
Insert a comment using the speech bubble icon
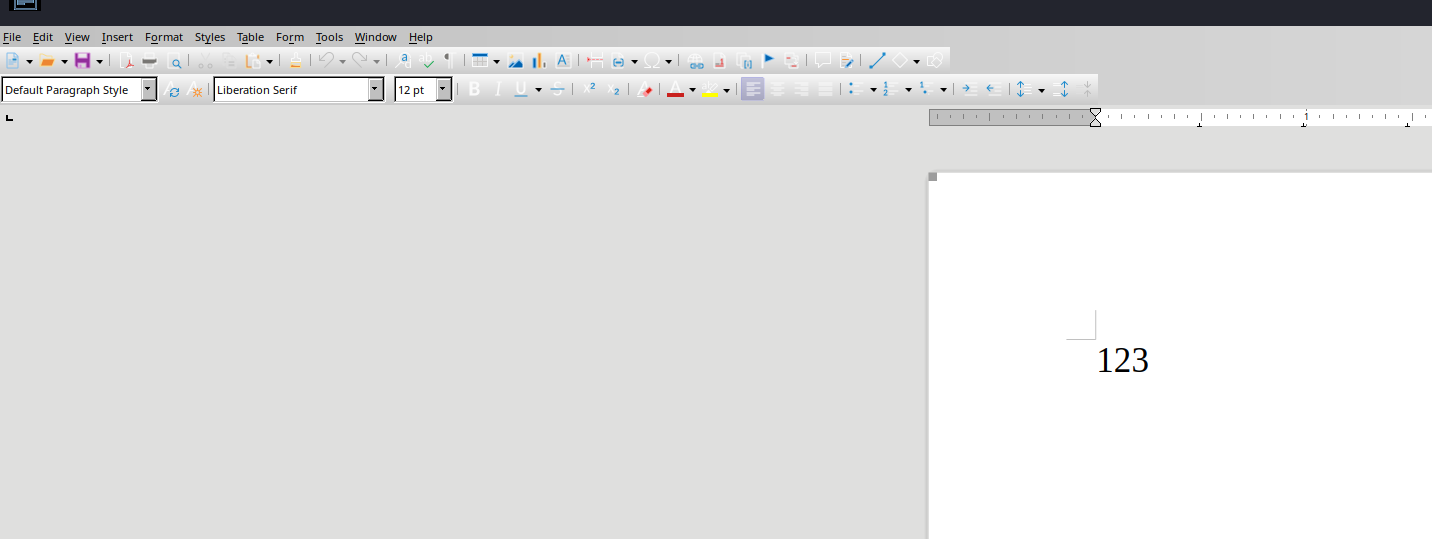click(822, 61)
